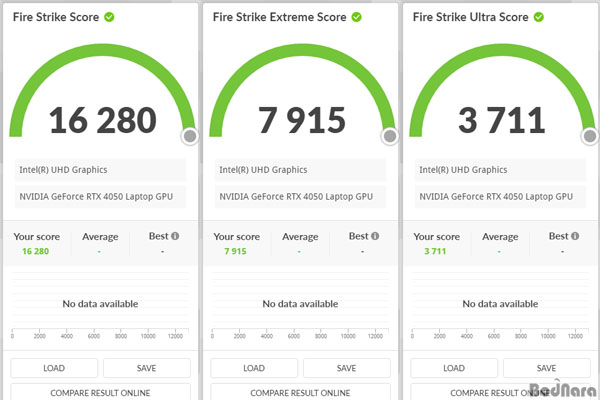Click the green check icon beside Fire Strike Ultra Score
Screen dimensions: 600x400
539,17
